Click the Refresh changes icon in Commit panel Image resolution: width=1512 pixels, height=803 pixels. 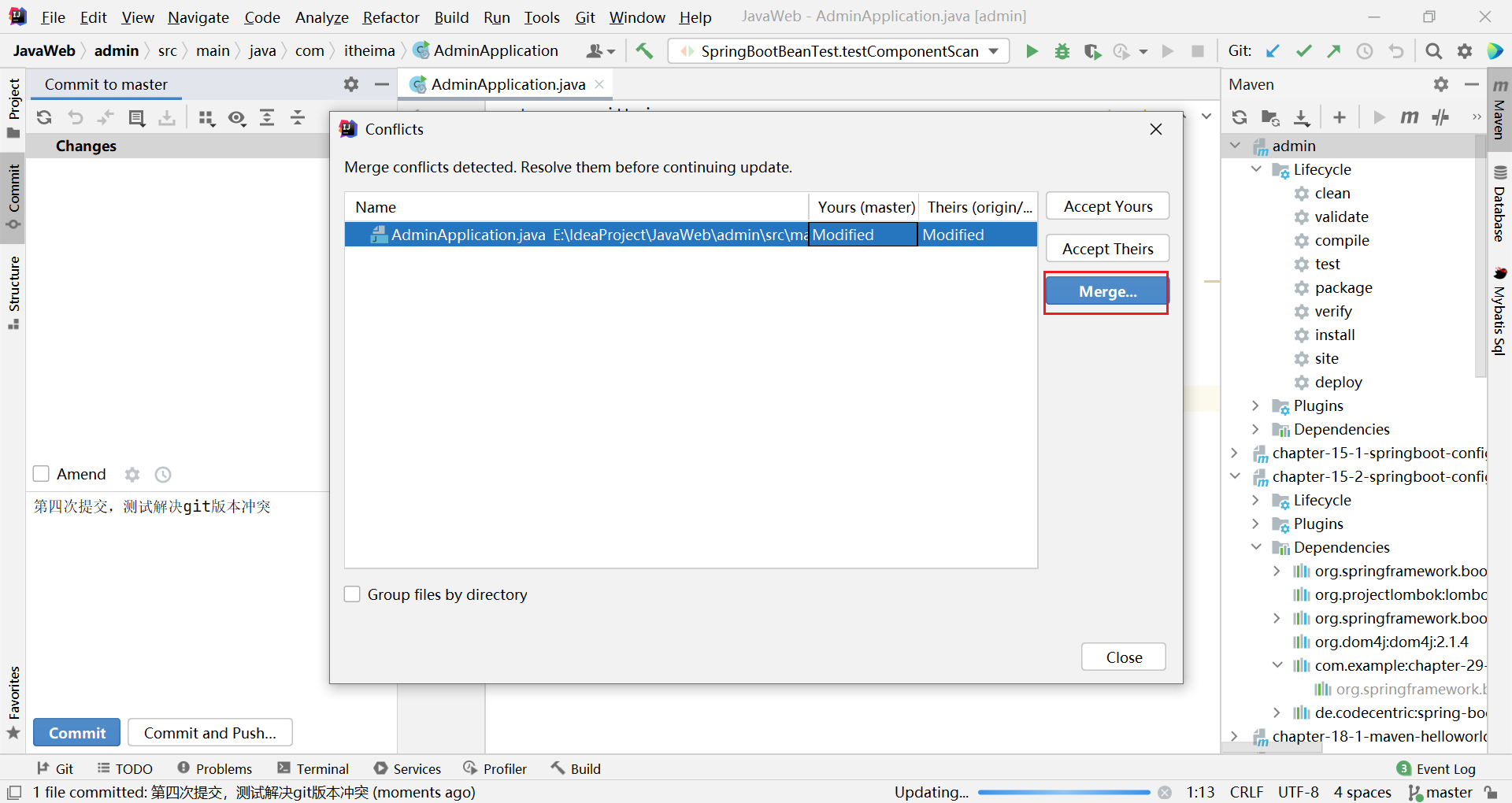[x=44, y=117]
